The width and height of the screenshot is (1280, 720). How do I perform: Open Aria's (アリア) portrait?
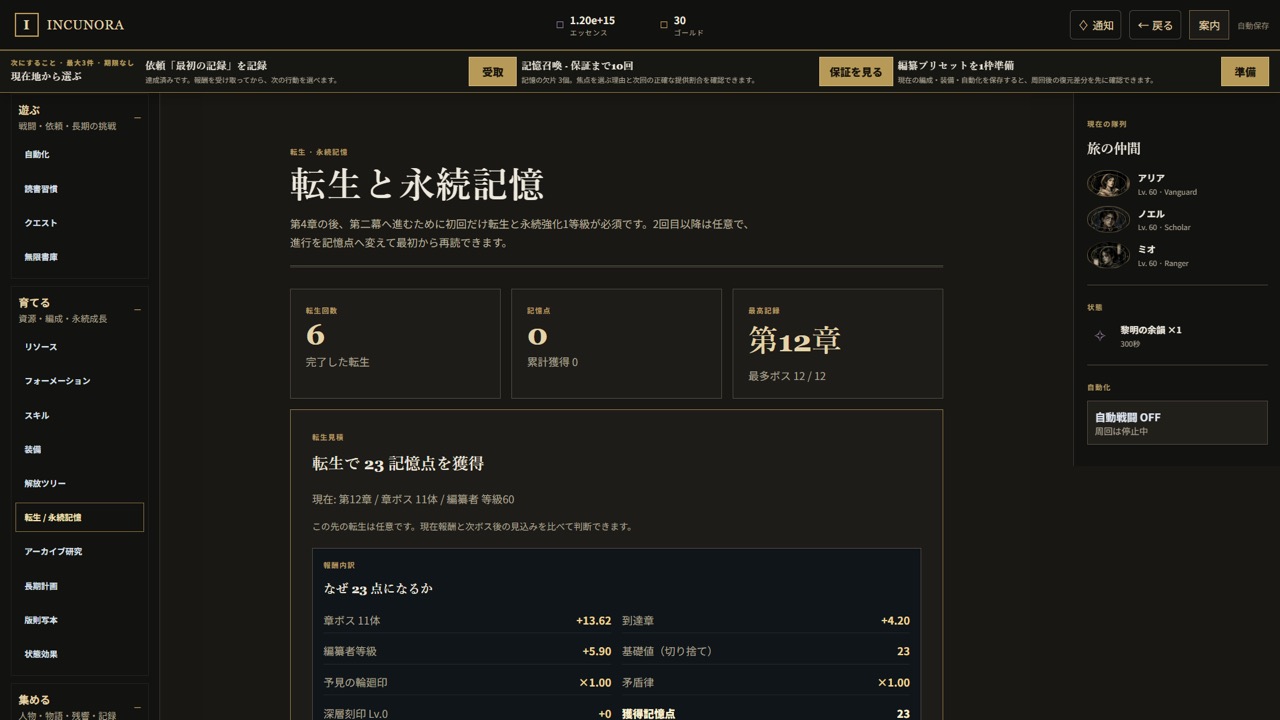click(x=1108, y=184)
